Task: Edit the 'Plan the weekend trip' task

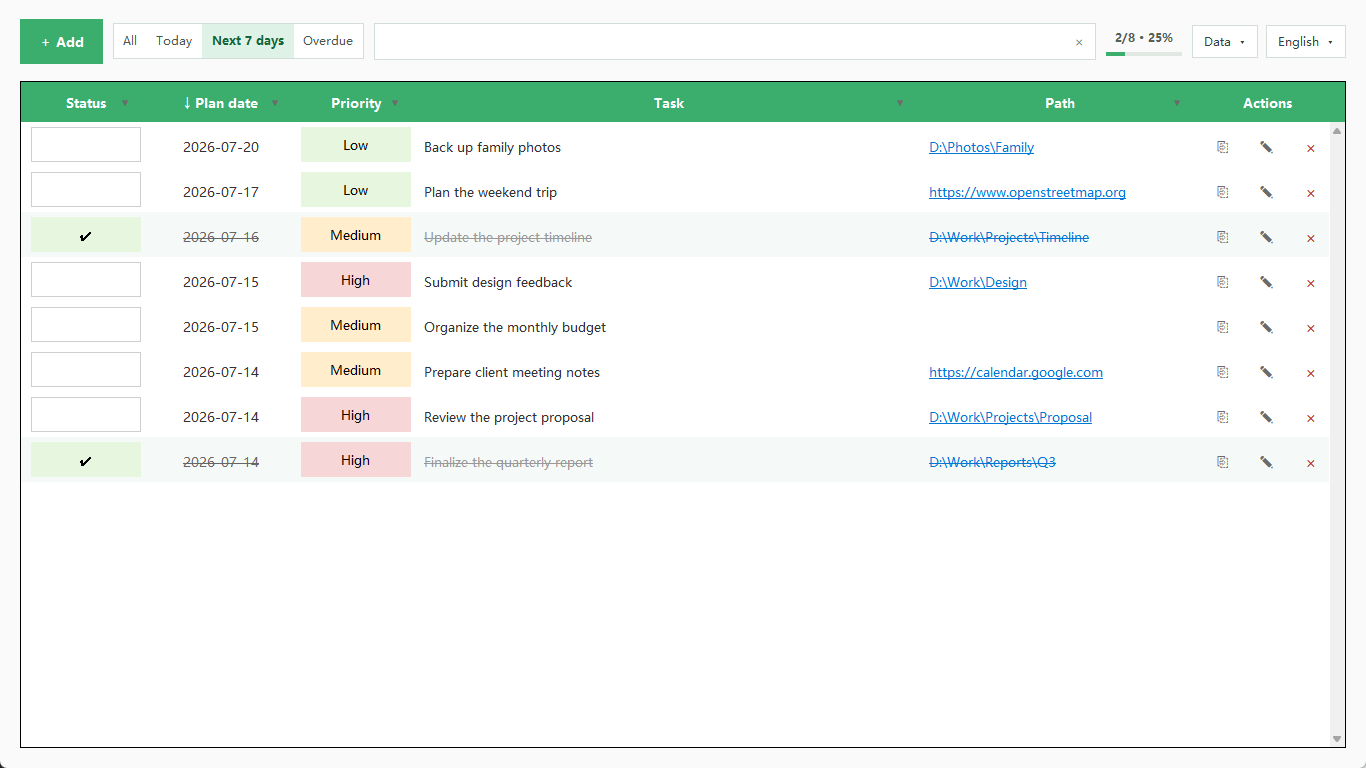Action: pos(1266,192)
